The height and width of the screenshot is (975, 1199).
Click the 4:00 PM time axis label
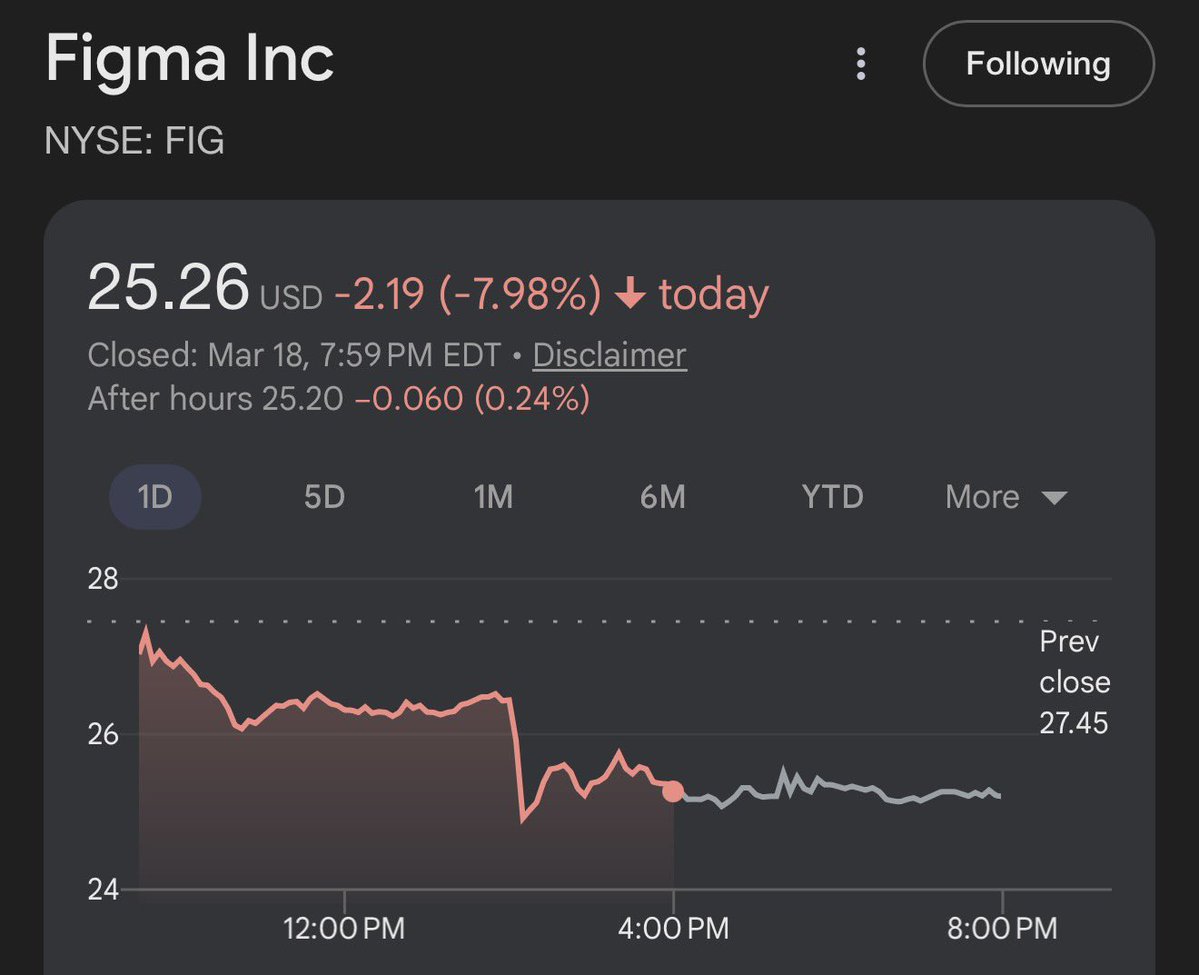(x=672, y=928)
